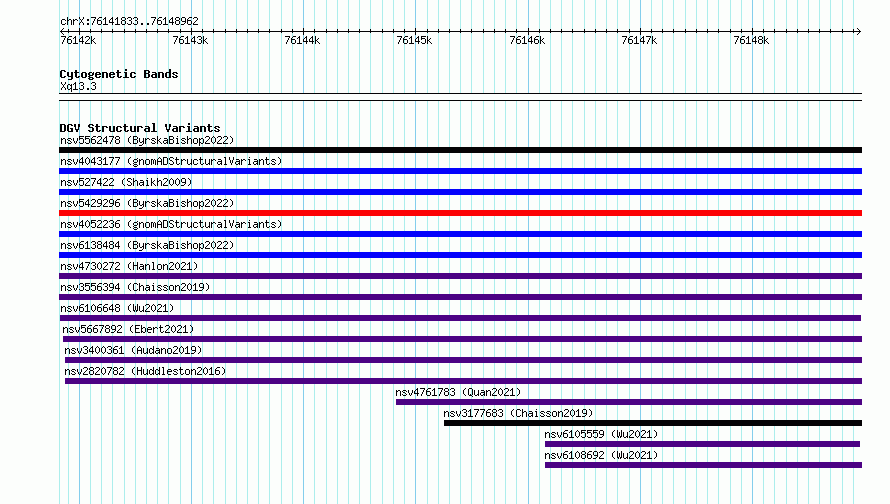Viewport: 890px width, 504px height.
Task: Click the right arrowhead of the ruler
Action: (x=859, y=31)
